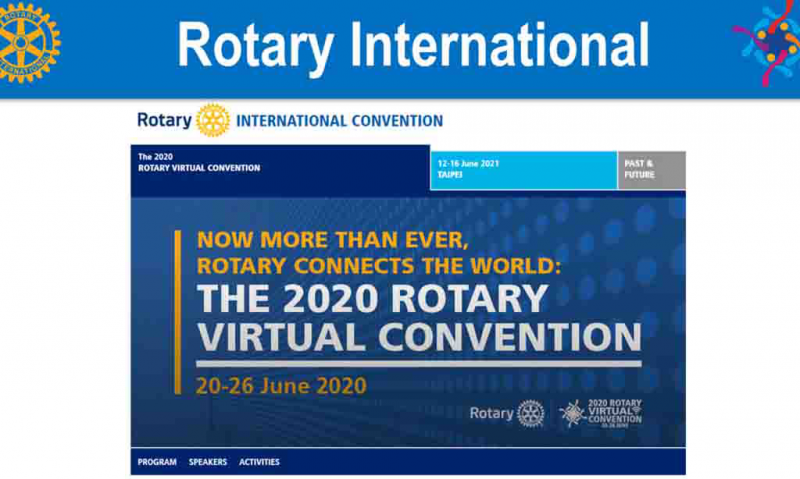Viewport: 800px width, 479px height.
Task: Click 'Now more than ever' headline text
Action: (333, 240)
